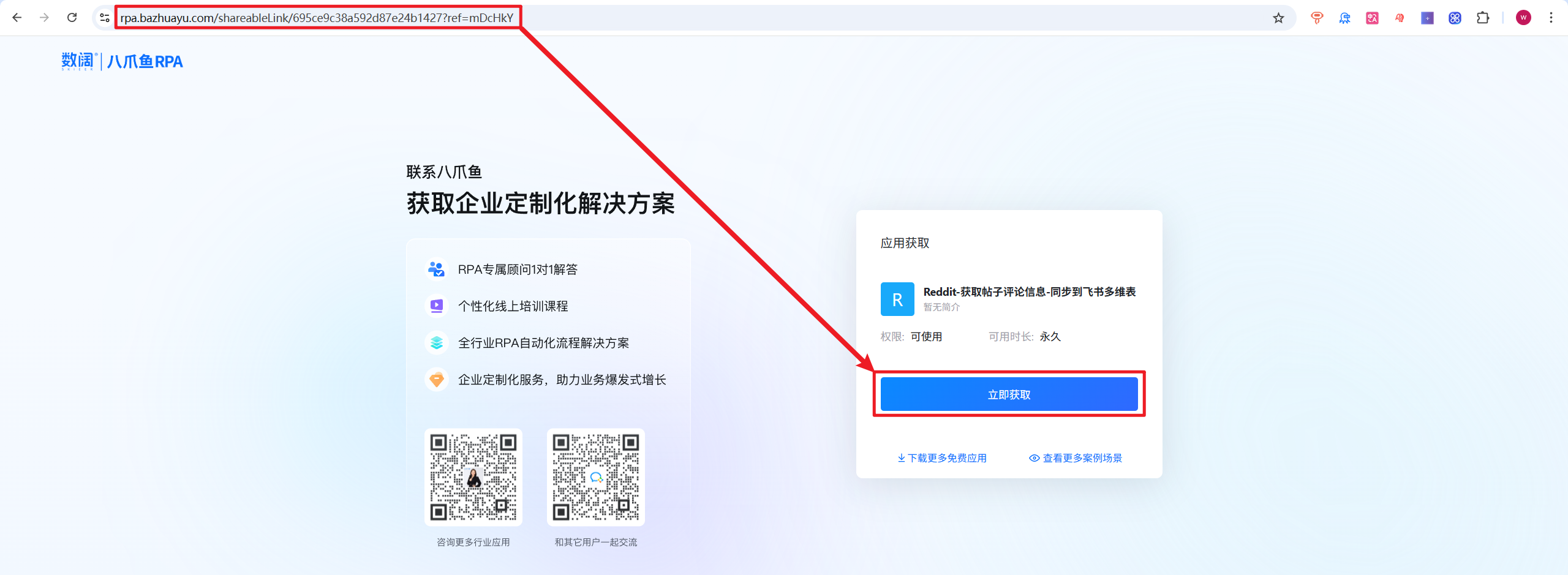
Task: Click the 咨询更多行业应用 caption
Action: pyautogui.click(x=473, y=542)
